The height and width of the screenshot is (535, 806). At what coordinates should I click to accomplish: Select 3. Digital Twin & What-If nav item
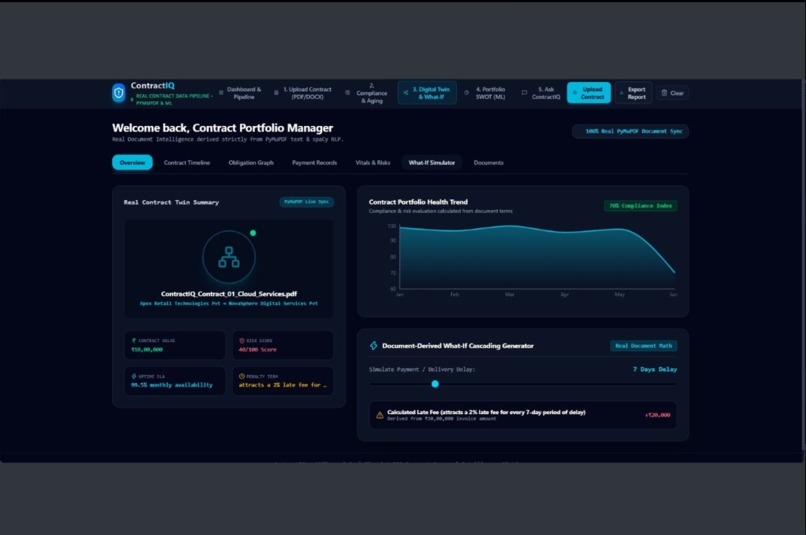tap(427, 93)
